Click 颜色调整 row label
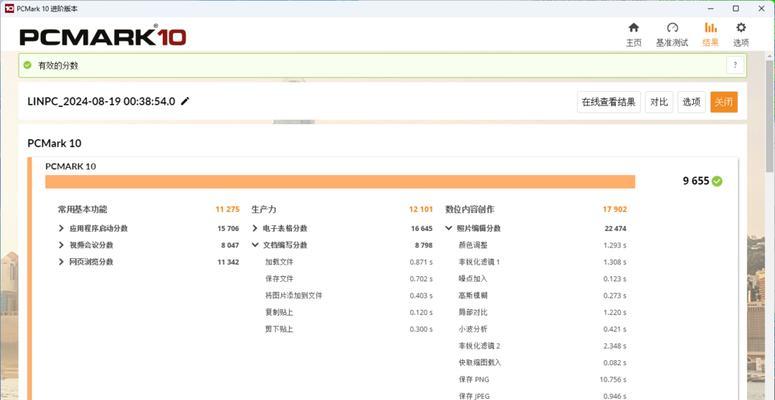Viewport: 775px width, 400px height. click(x=473, y=245)
